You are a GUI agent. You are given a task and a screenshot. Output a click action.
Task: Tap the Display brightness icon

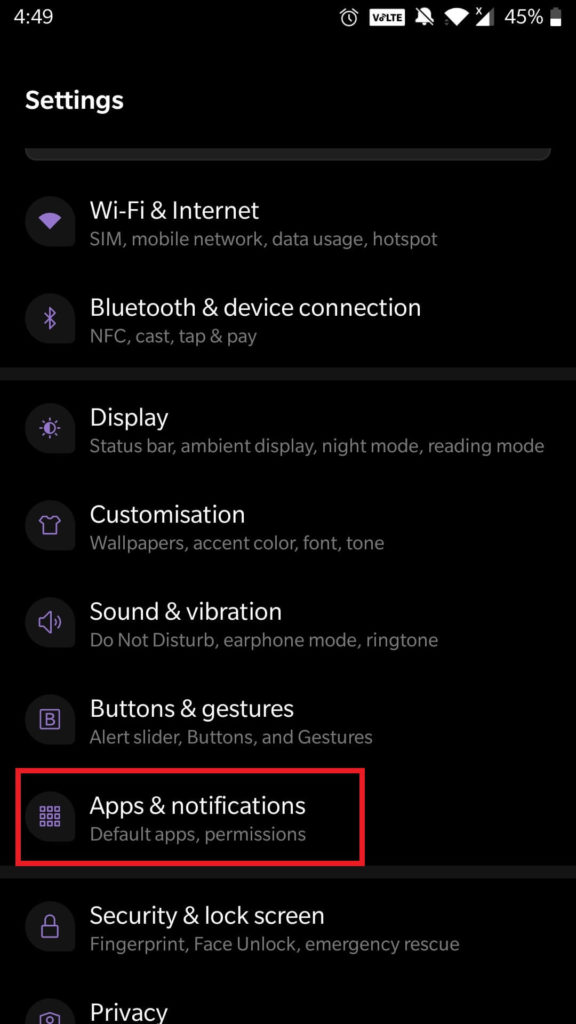coord(50,428)
